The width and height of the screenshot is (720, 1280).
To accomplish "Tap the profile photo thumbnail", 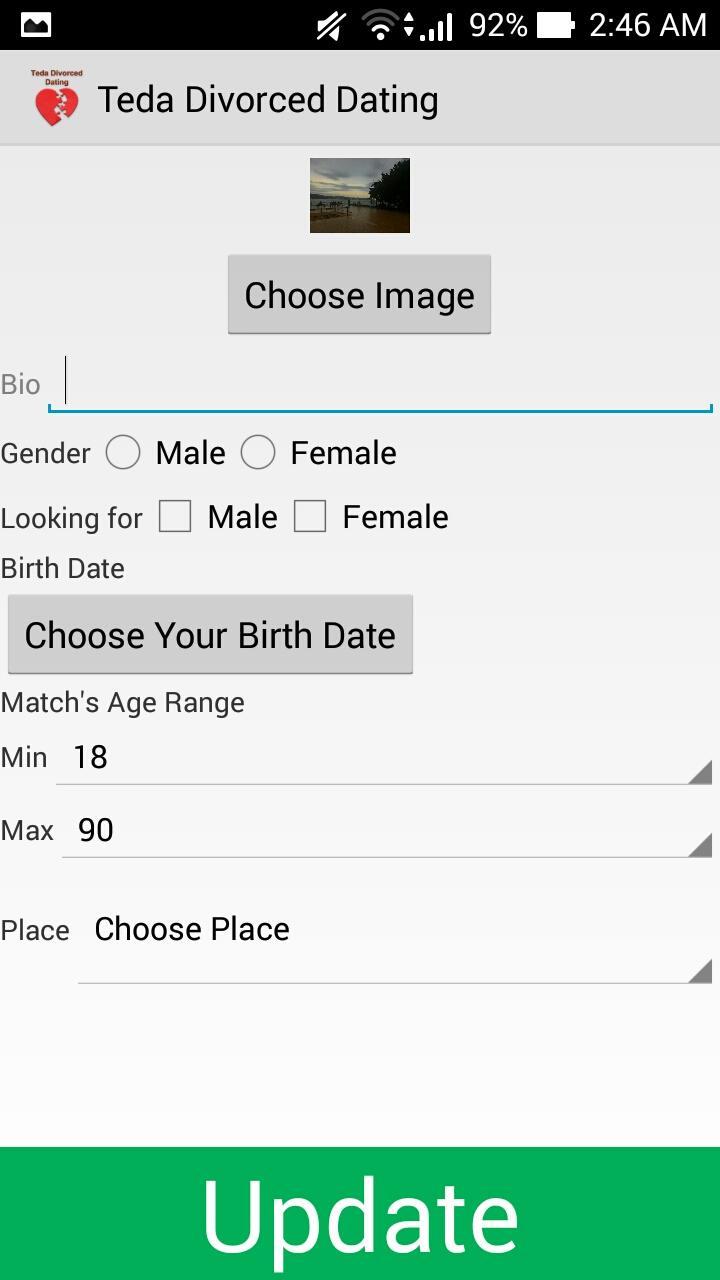I will [x=360, y=196].
